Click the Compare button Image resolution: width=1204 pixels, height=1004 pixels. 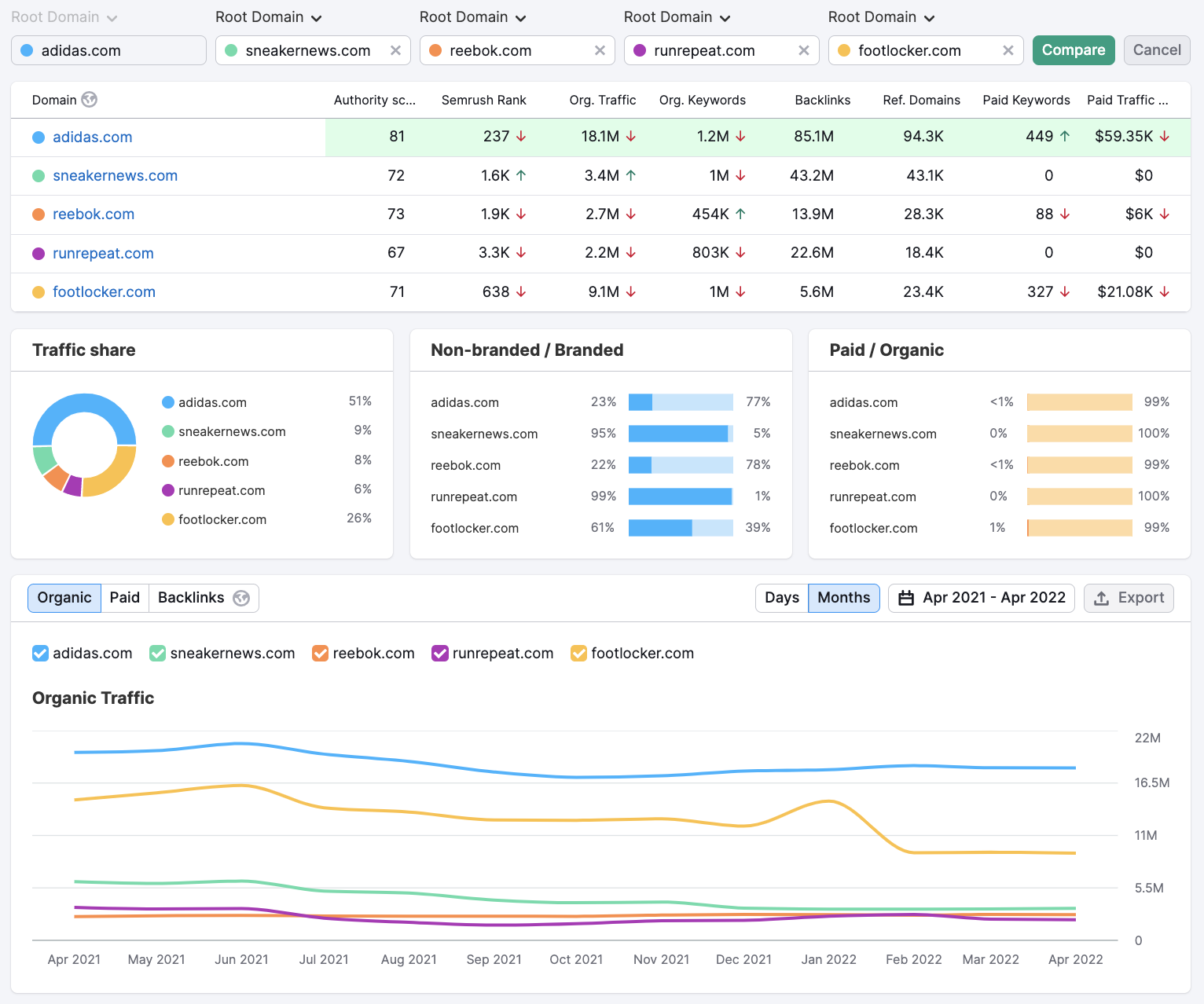(x=1074, y=50)
